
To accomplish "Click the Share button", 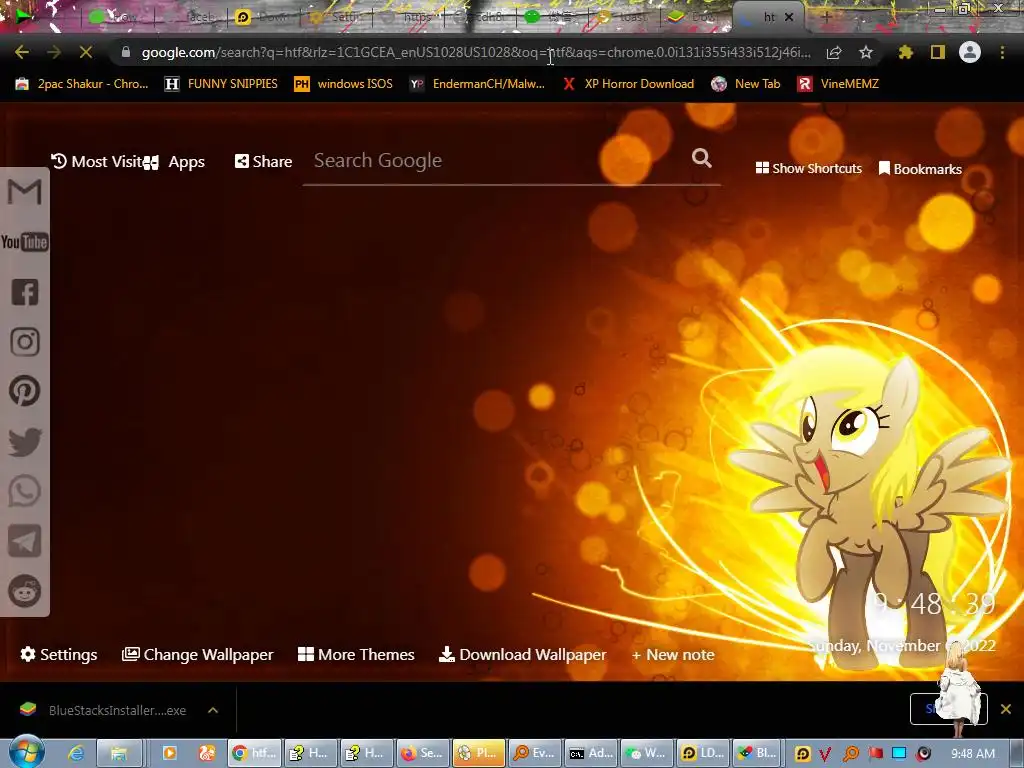I will coord(264,161).
